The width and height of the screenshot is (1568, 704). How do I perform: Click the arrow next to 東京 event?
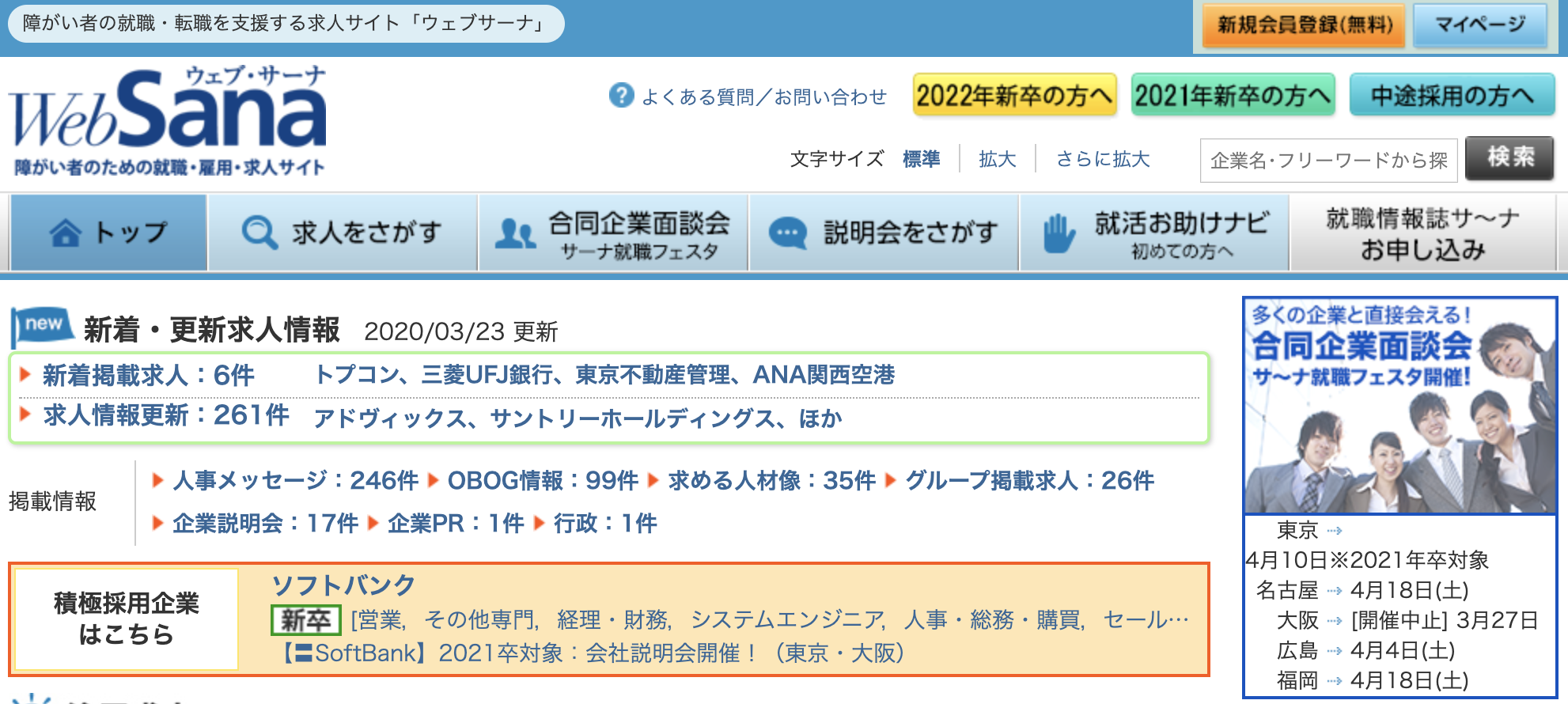click(1335, 531)
